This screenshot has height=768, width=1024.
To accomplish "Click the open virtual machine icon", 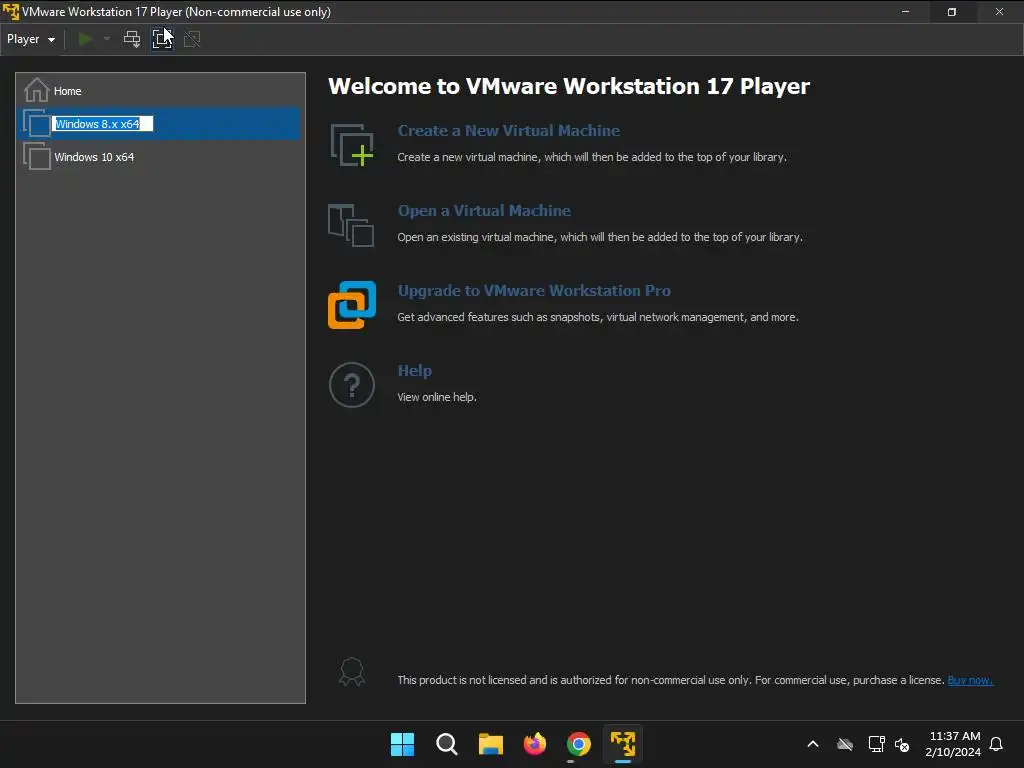I will click(351, 225).
